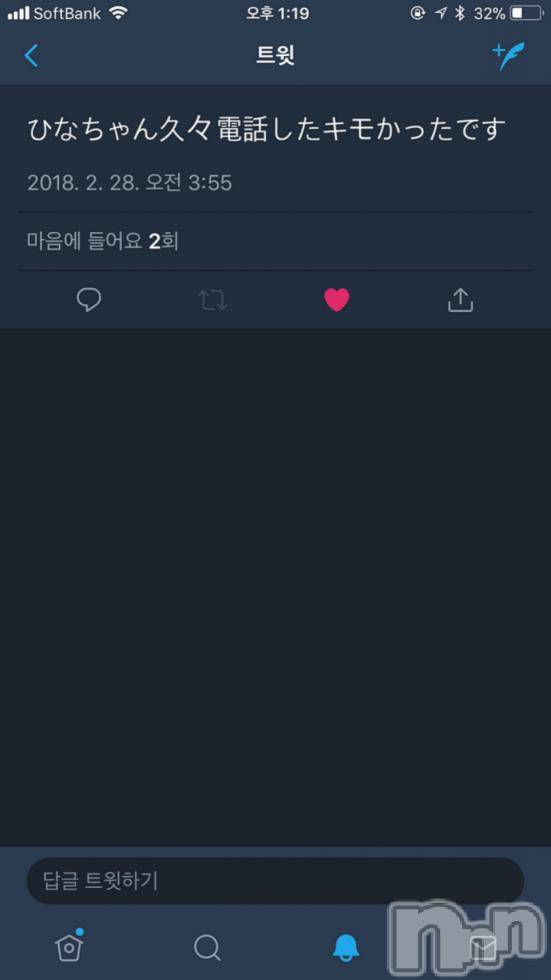Image resolution: width=551 pixels, height=980 pixels.
Task: Tap the retweet arrows icon
Action: click(213, 301)
